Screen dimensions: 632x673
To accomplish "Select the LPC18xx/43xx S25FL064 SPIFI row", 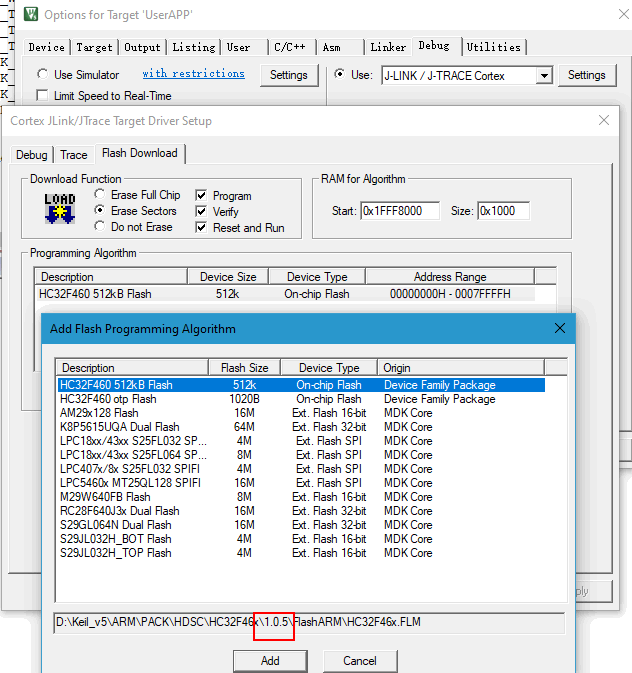I will [301, 455].
